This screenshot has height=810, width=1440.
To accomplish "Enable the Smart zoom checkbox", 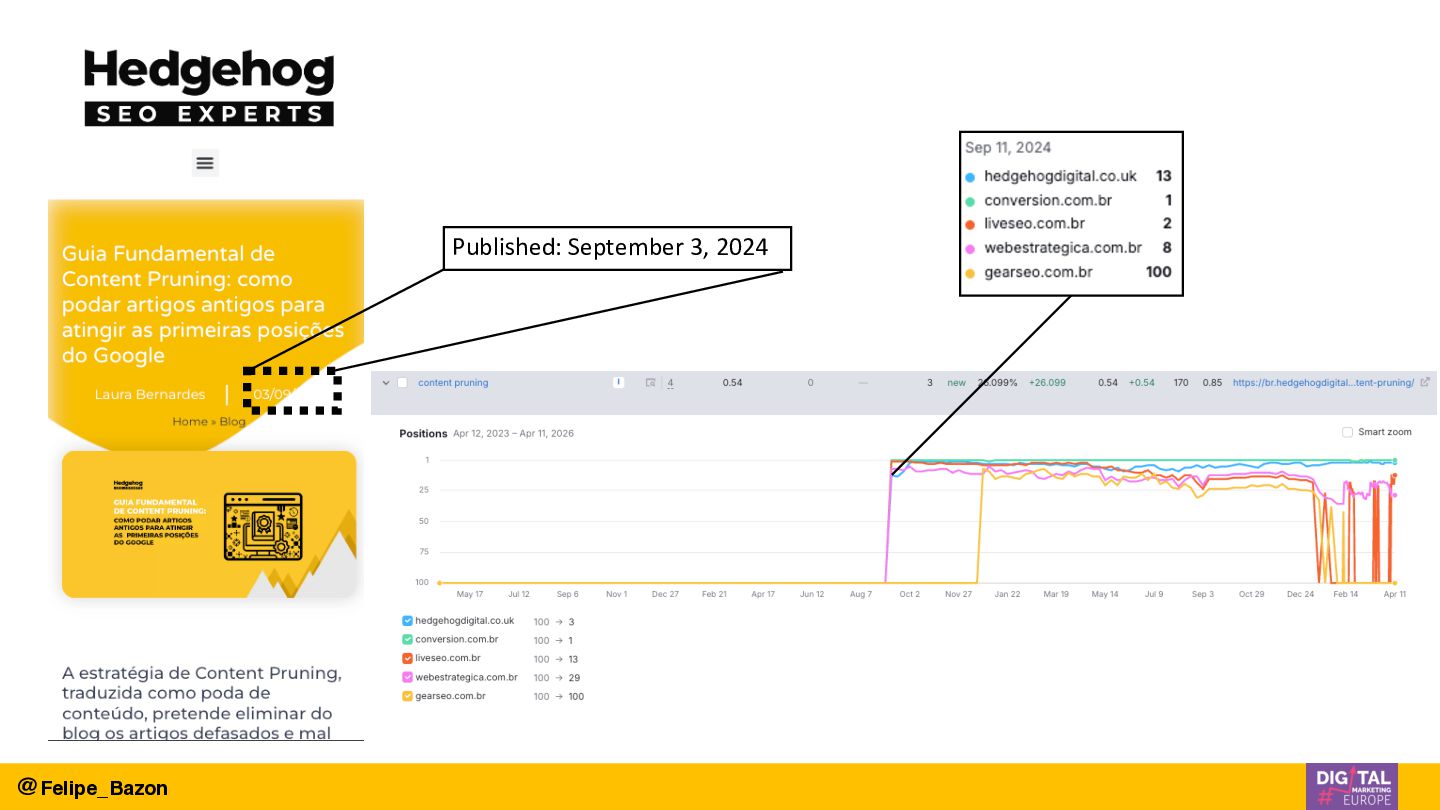I will click(1347, 432).
